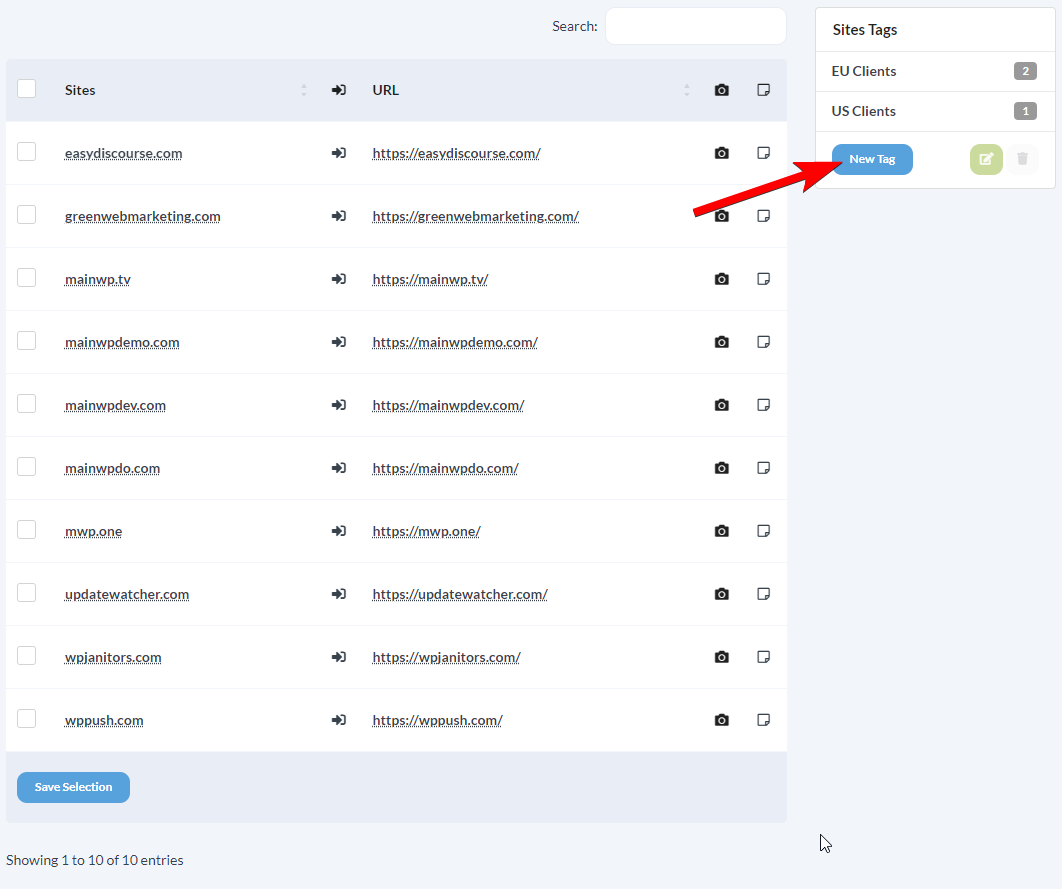Viewport: 1062px width, 889px height.
Task: Click the header notes column icon
Action: coord(763,90)
